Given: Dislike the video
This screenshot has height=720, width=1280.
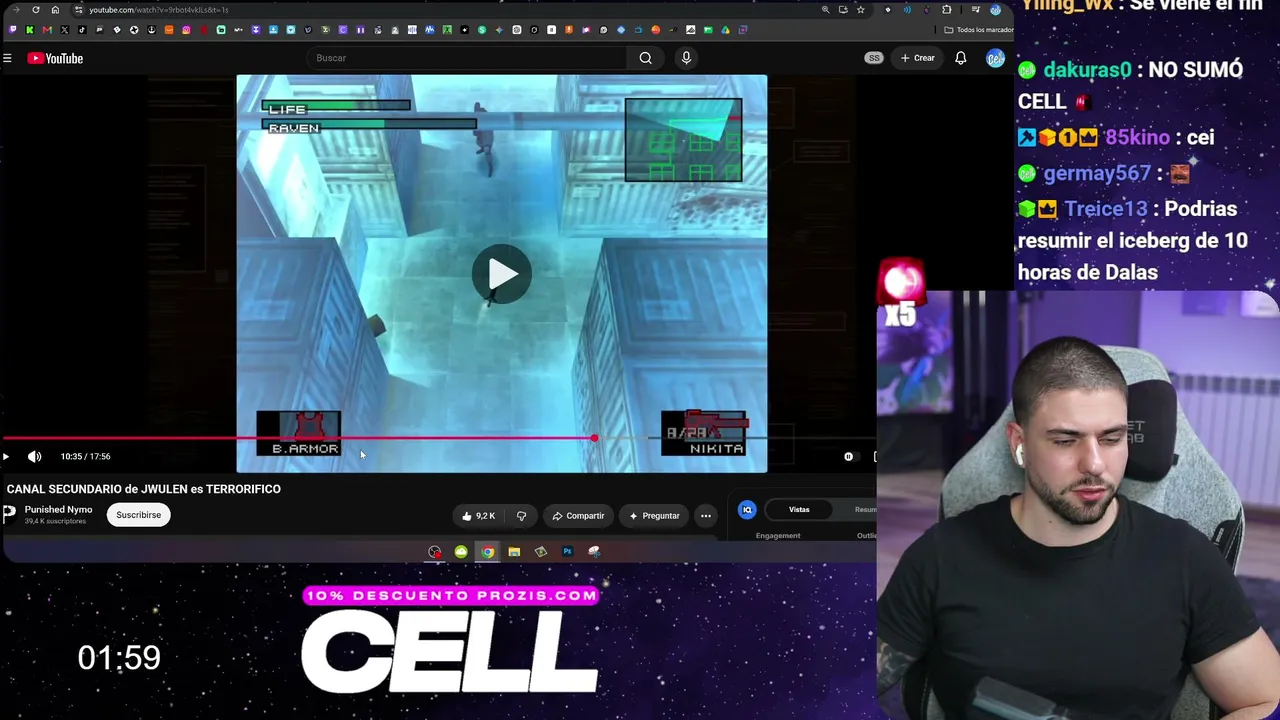Looking at the screenshot, I should (521, 516).
